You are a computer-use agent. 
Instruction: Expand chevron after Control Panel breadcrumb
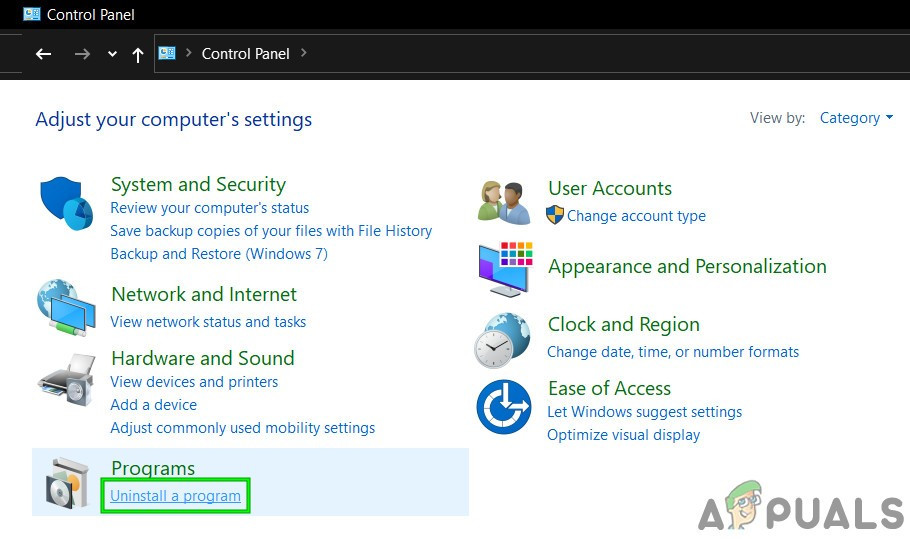[x=304, y=53]
